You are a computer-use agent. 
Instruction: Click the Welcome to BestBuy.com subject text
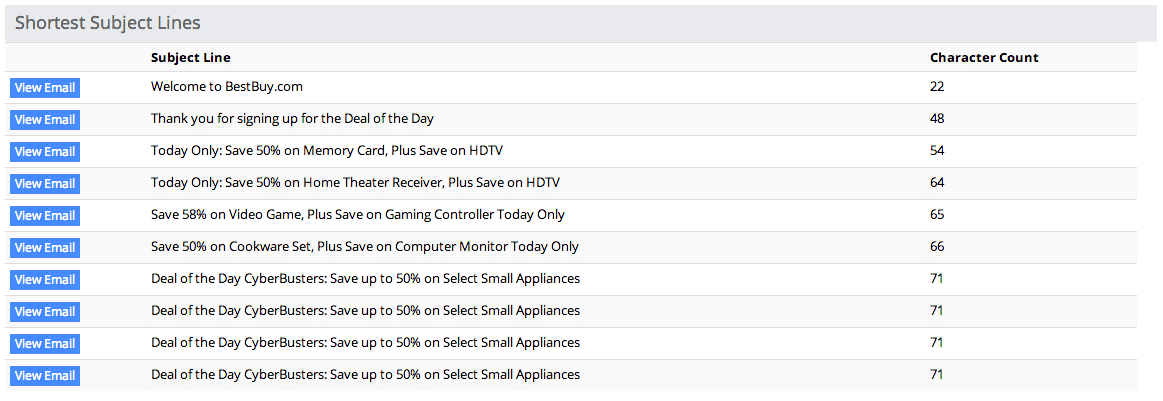coord(227,87)
